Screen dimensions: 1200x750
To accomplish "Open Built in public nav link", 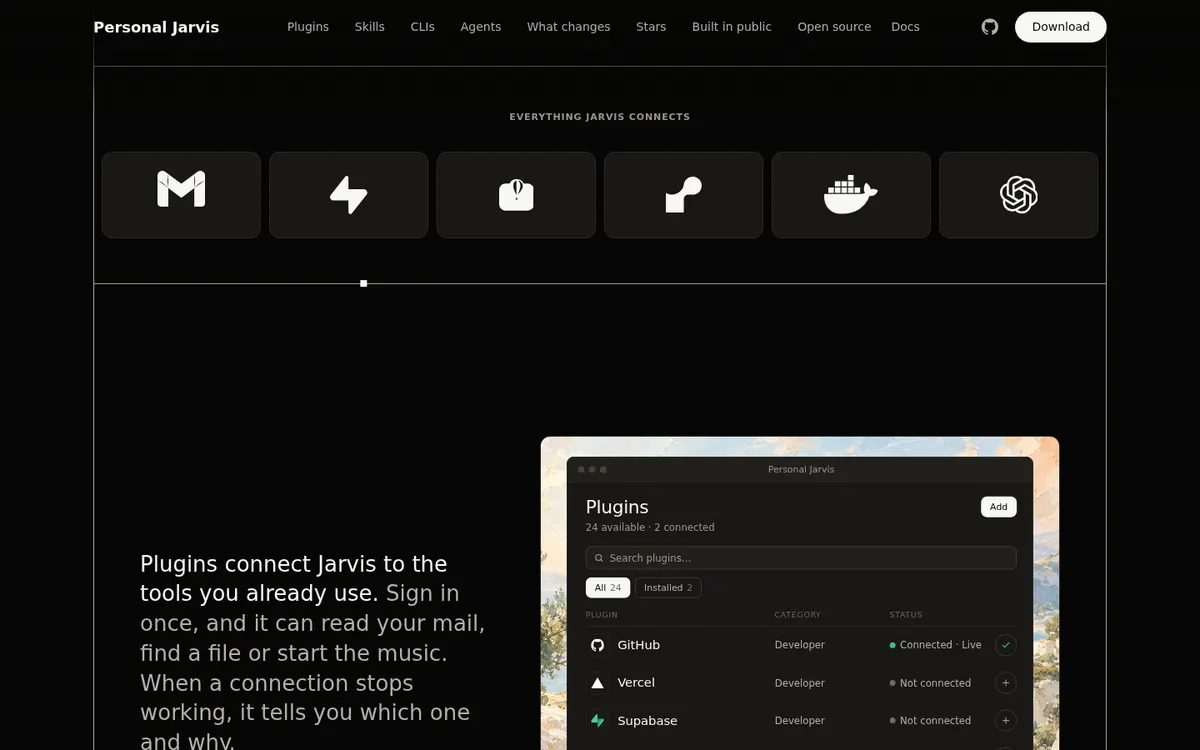I will 732,27.
